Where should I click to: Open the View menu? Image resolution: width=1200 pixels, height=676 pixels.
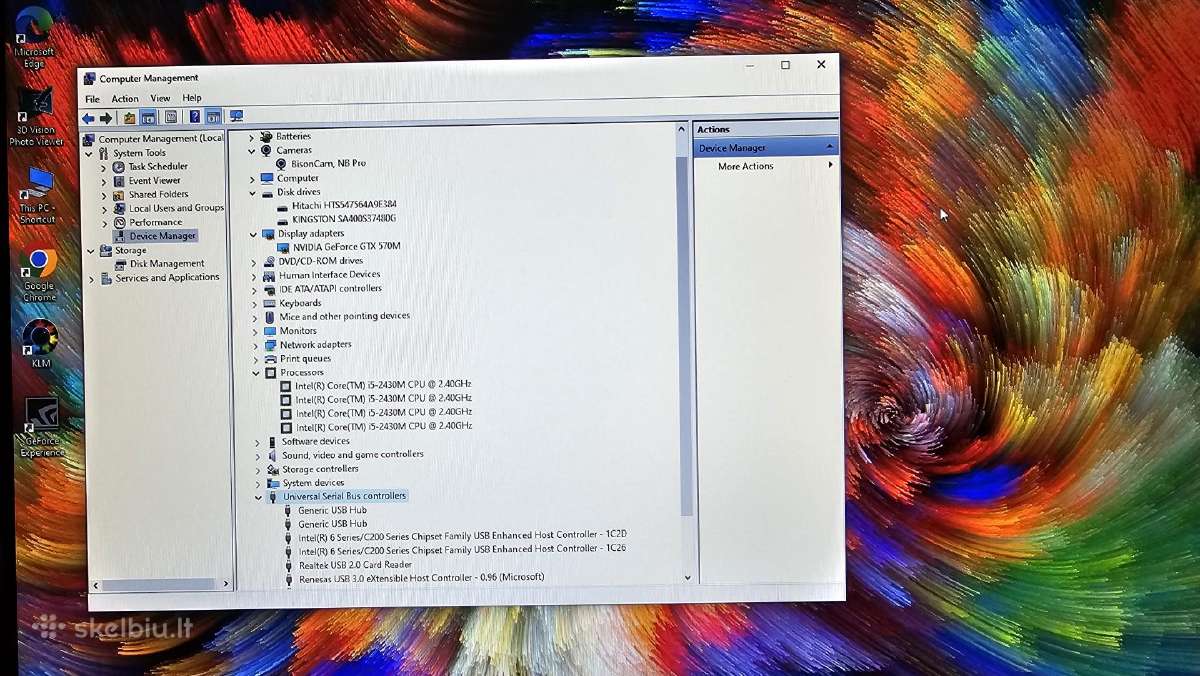160,98
